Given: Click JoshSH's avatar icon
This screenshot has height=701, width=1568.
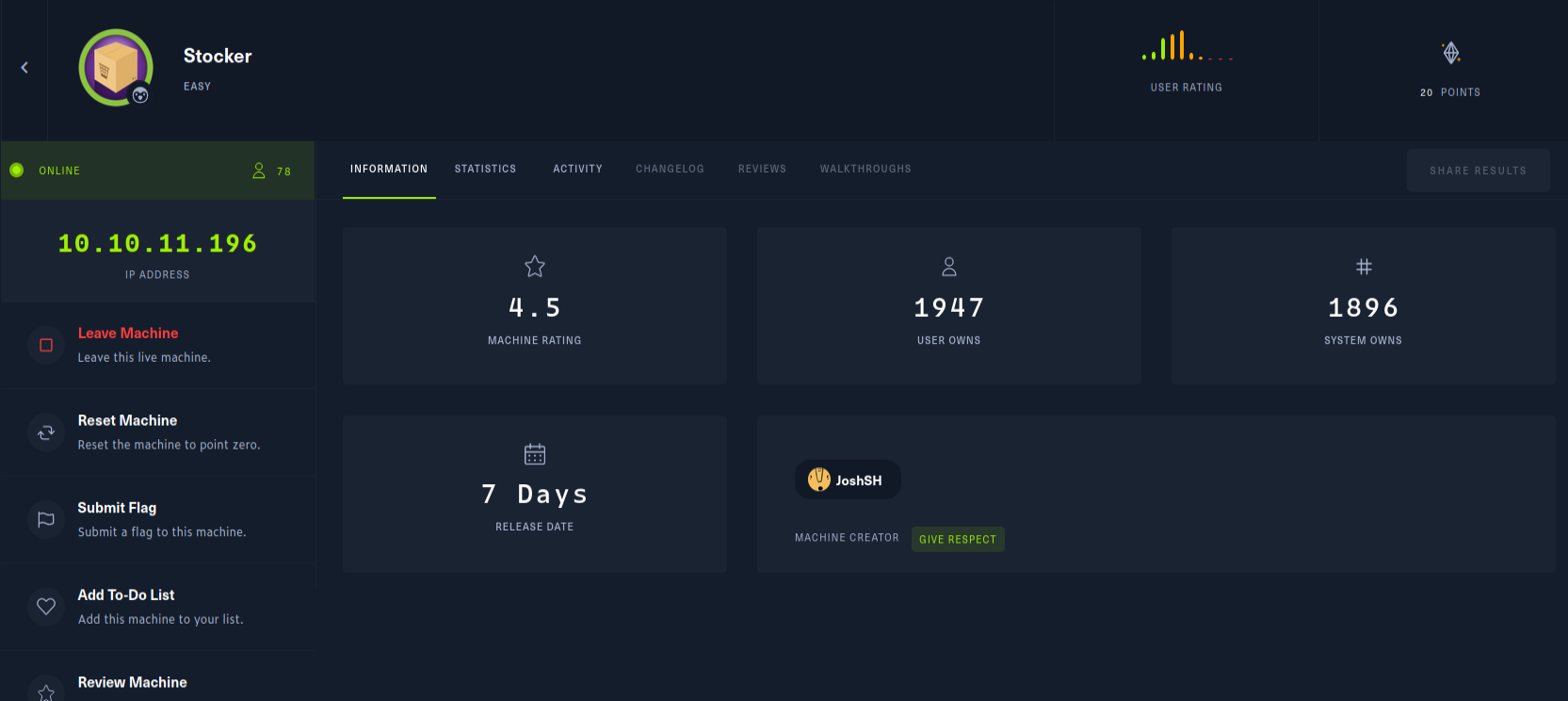Looking at the screenshot, I should 819,480.
